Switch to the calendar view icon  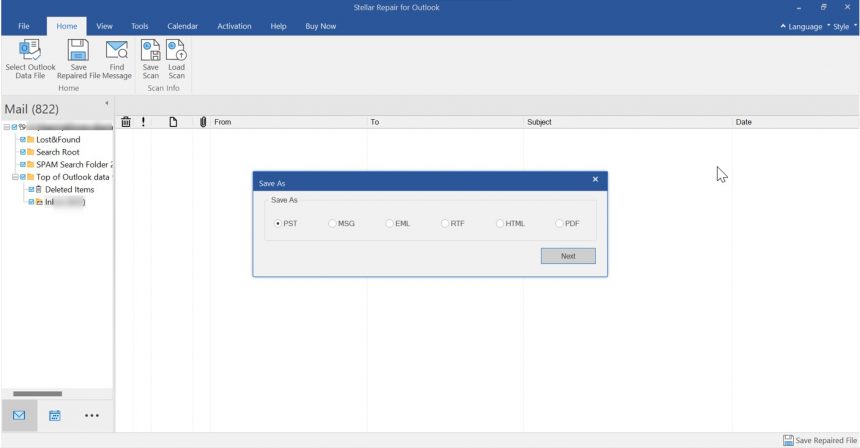coord(55,416)
